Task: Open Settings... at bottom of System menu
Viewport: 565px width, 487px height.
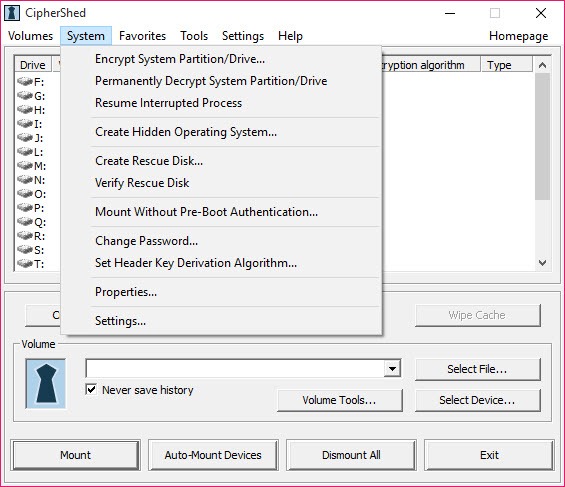Action: point(221,321)
